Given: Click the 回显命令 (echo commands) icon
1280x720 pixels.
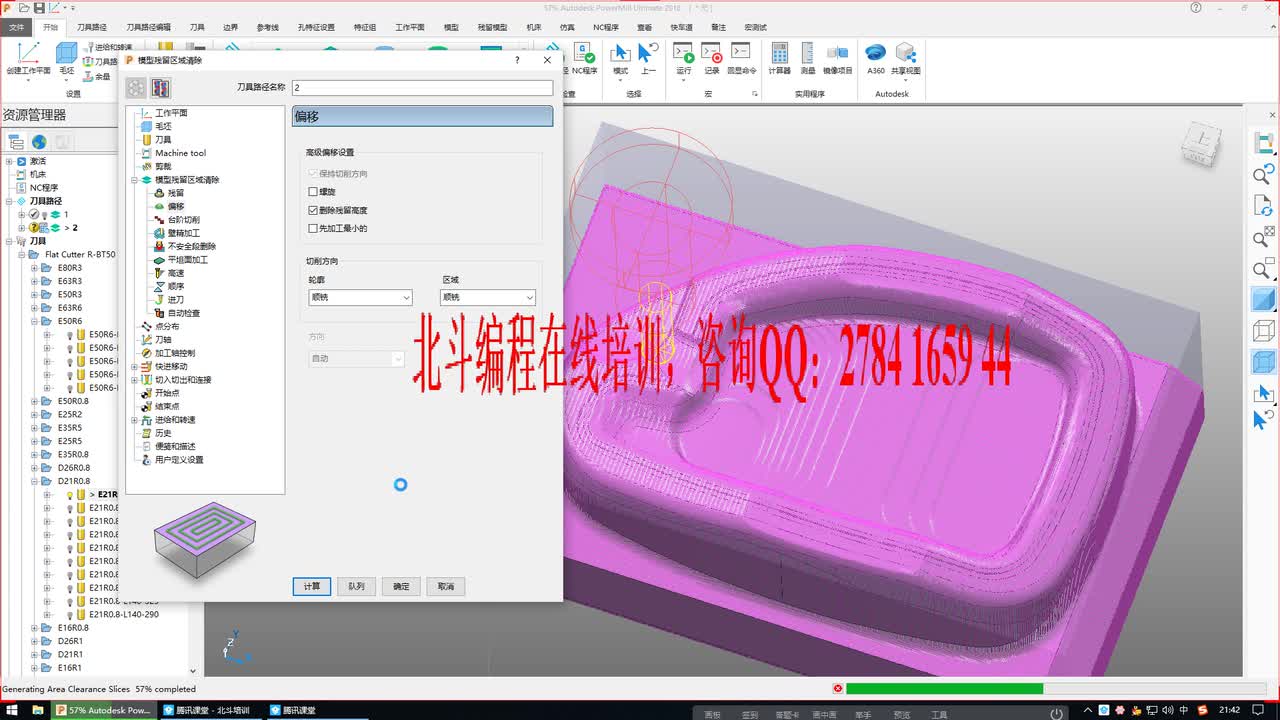Looking at the screenshot, I should tap(741, 58).
